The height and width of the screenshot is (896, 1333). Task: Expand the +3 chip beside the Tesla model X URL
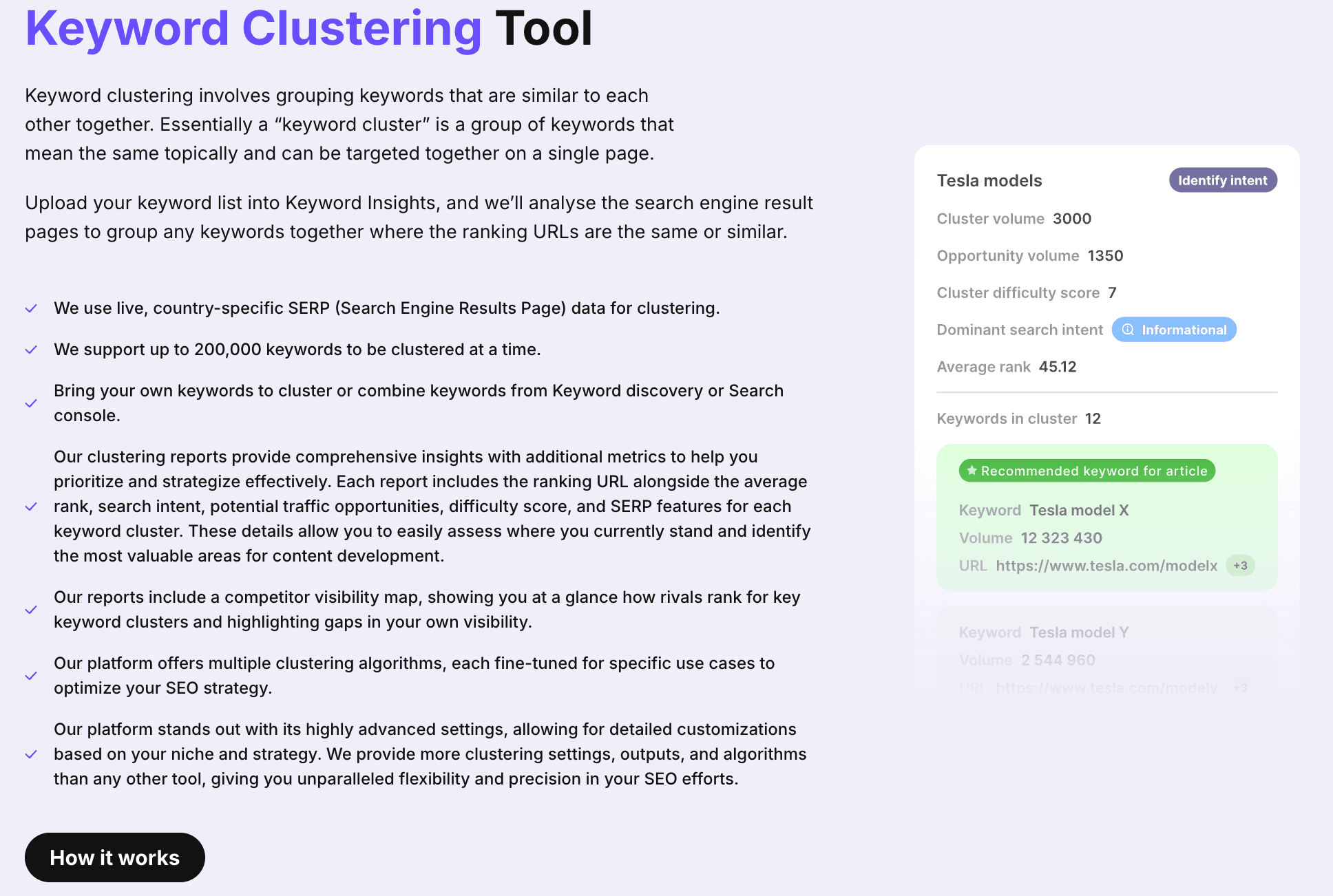pos(1239,566)
